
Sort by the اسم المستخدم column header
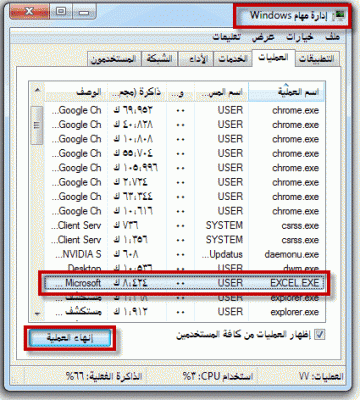tap(221, 92)
